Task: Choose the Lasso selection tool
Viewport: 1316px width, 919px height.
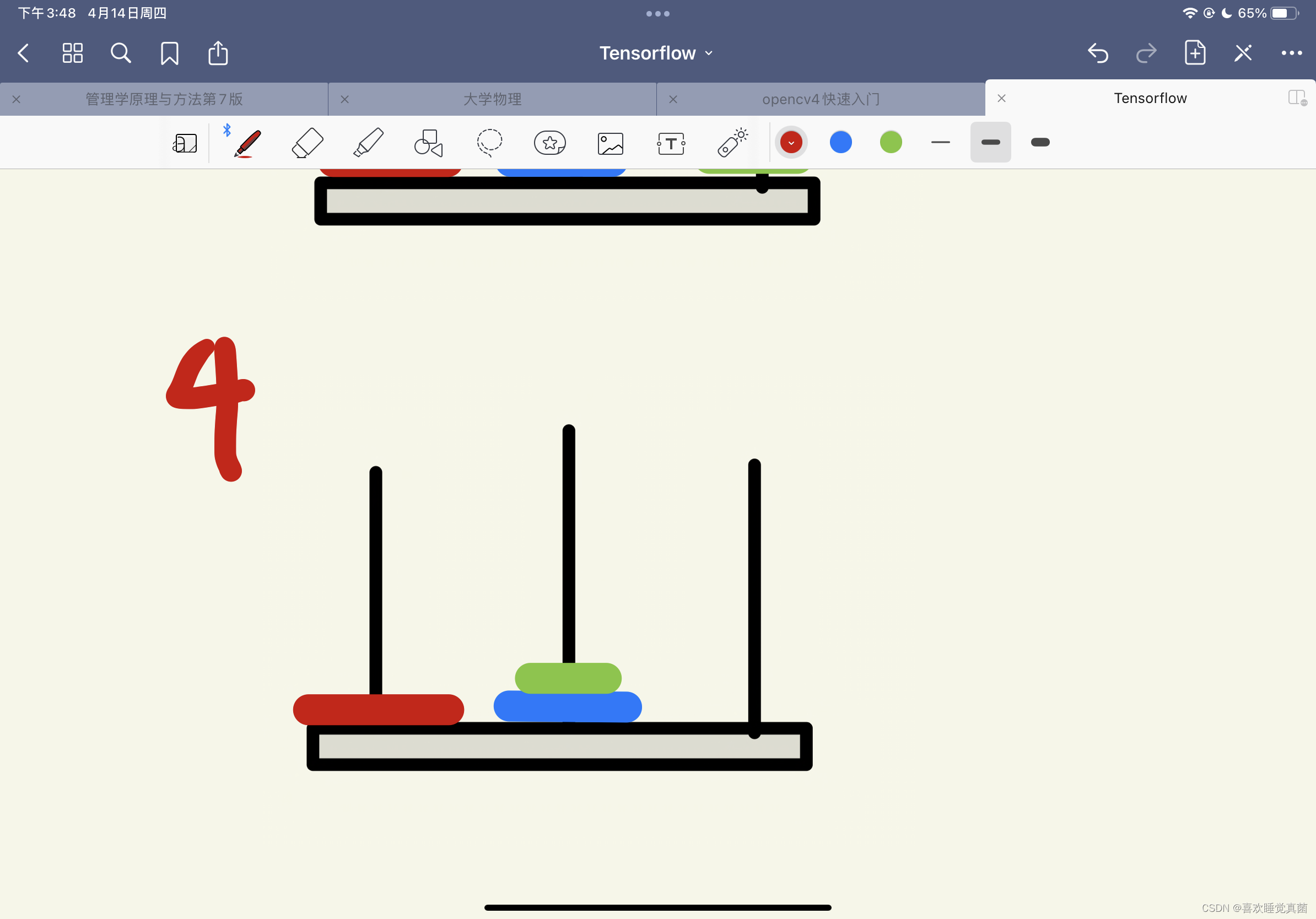Action: pyautogui.click(x=489, y=143)
